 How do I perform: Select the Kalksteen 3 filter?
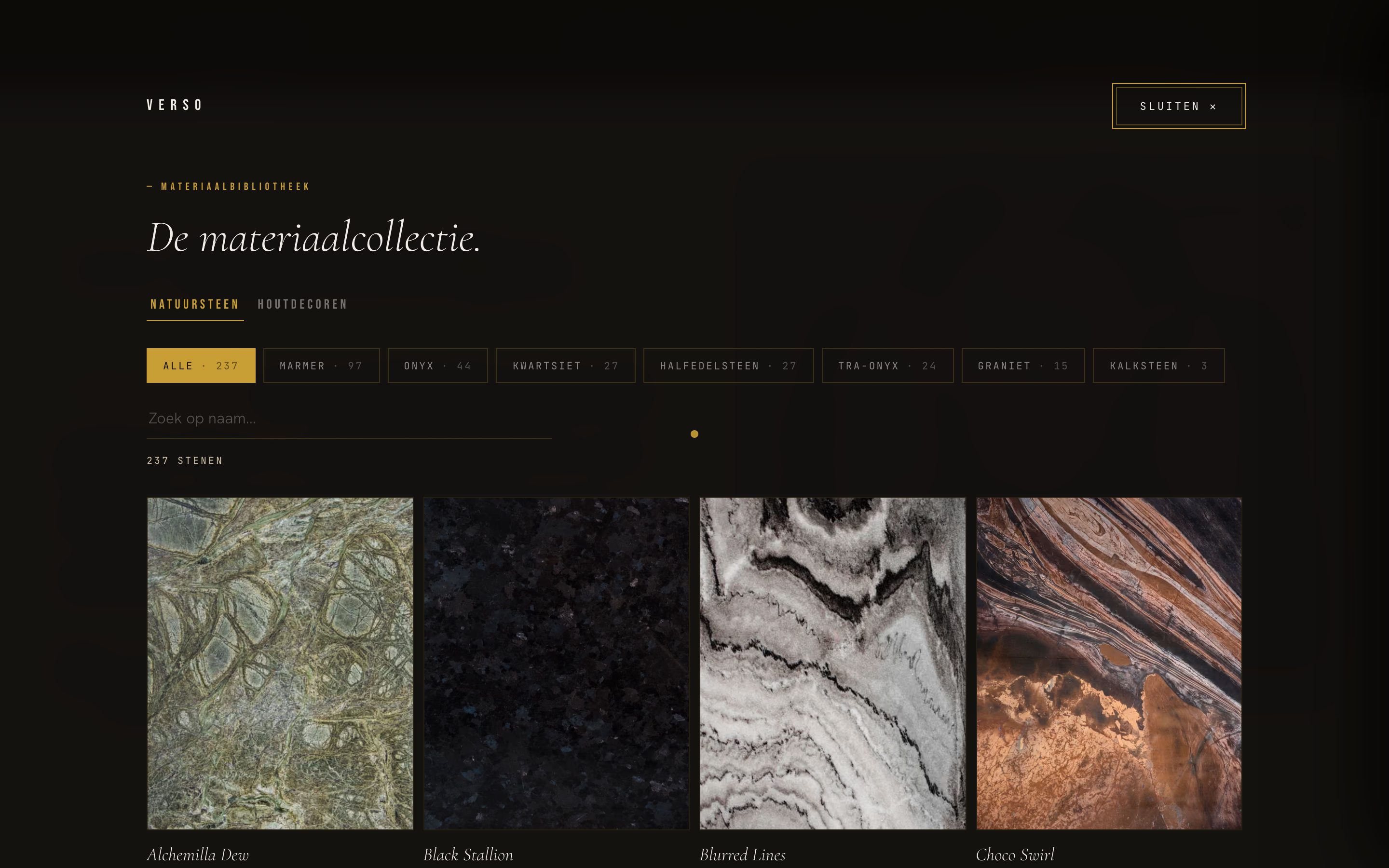(x=1158, y=366)
